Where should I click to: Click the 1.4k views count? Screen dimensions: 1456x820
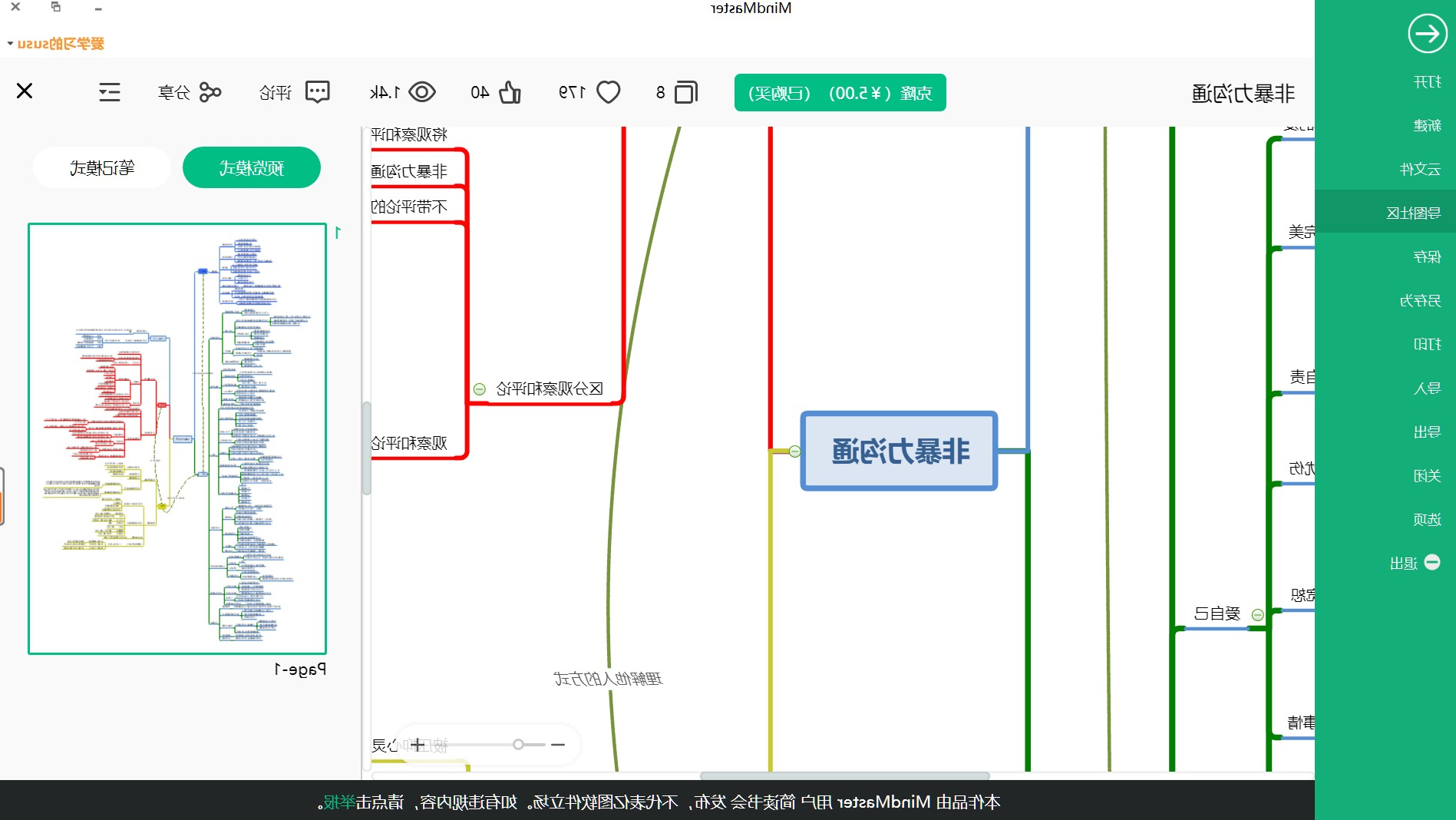[x=385, y=92]
